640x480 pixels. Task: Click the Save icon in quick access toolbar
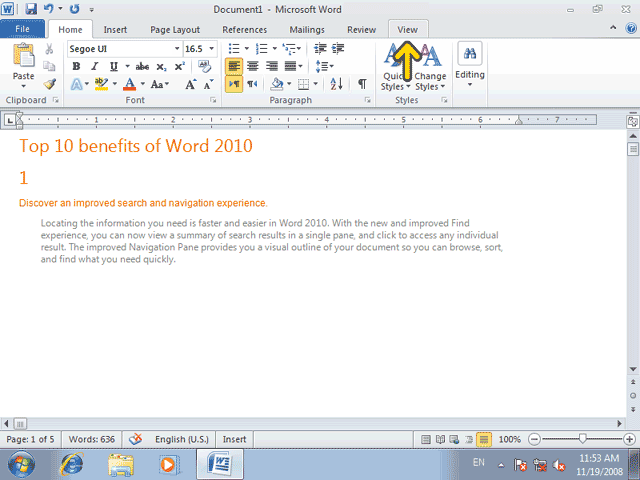(31, 9)
